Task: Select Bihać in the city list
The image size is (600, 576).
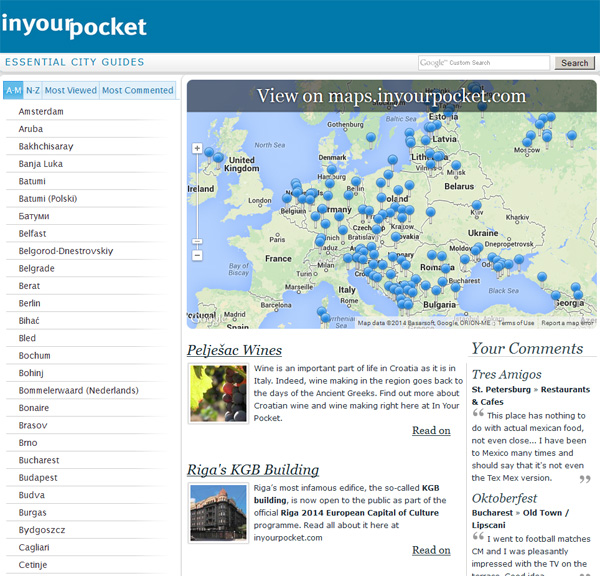Action: pyautogui.click(x=29, y=321)
